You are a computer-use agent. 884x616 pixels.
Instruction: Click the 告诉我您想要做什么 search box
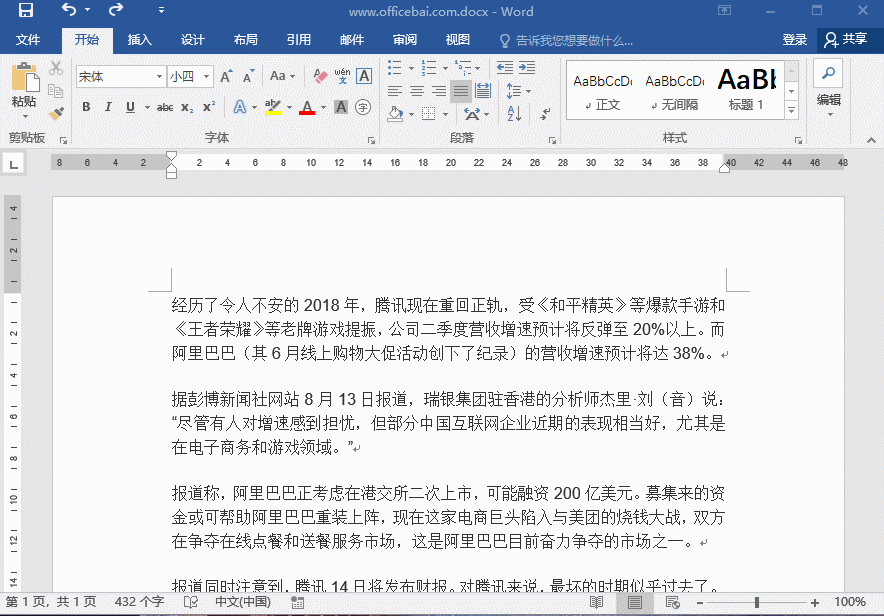(x=567, y=40)
